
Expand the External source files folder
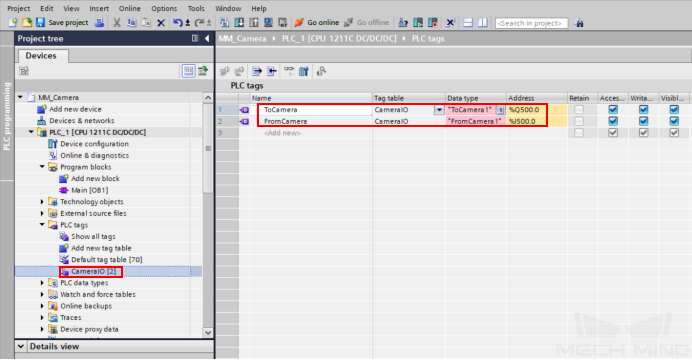click(x=42, y=213)
